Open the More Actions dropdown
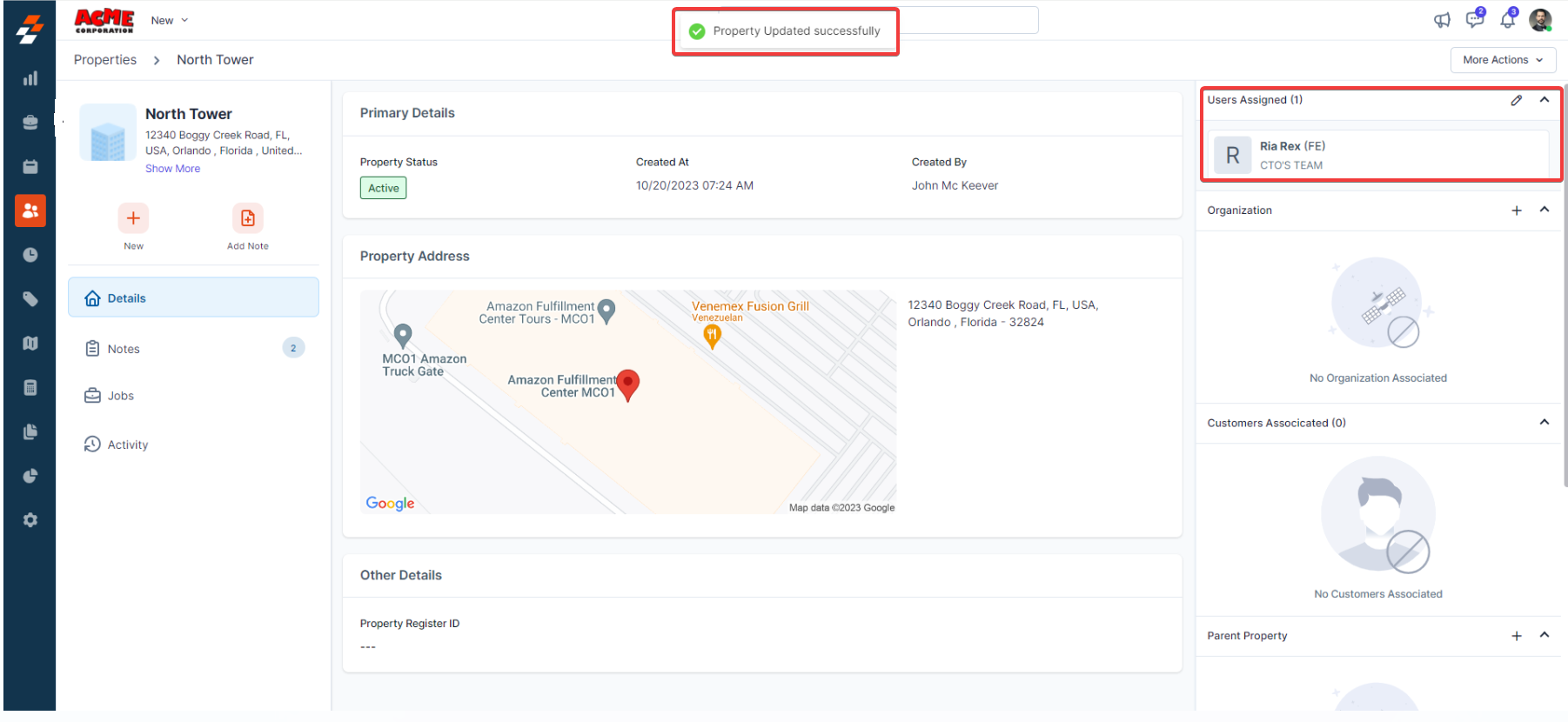 1502,60
